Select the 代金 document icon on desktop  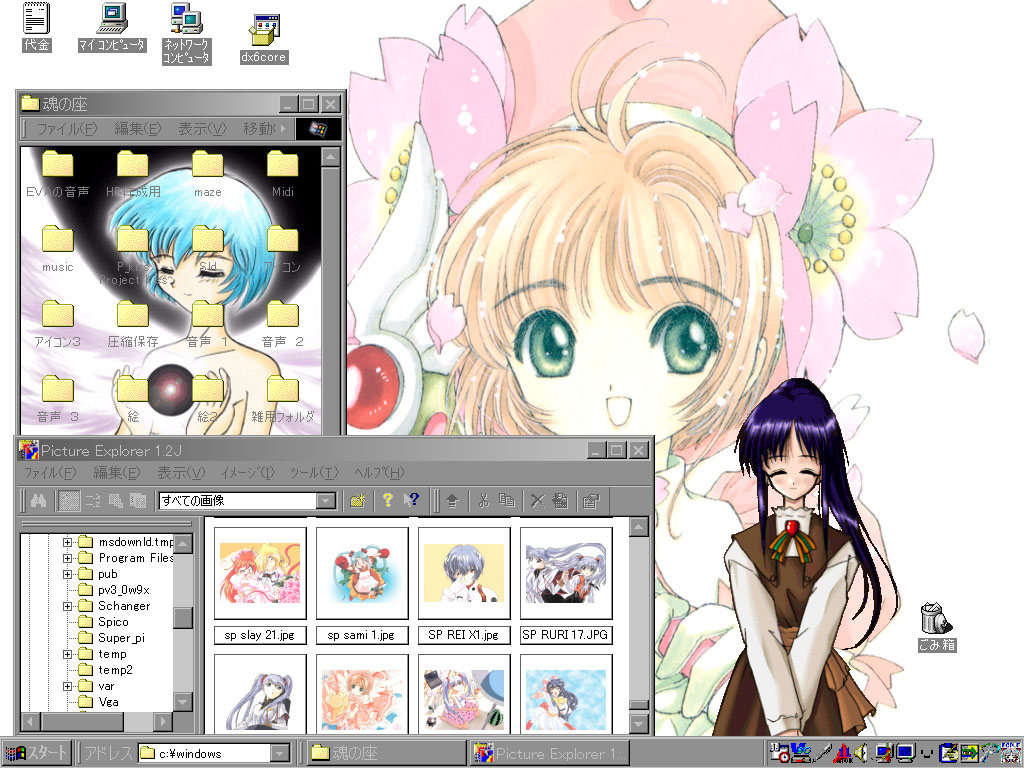tap(37, 27)
